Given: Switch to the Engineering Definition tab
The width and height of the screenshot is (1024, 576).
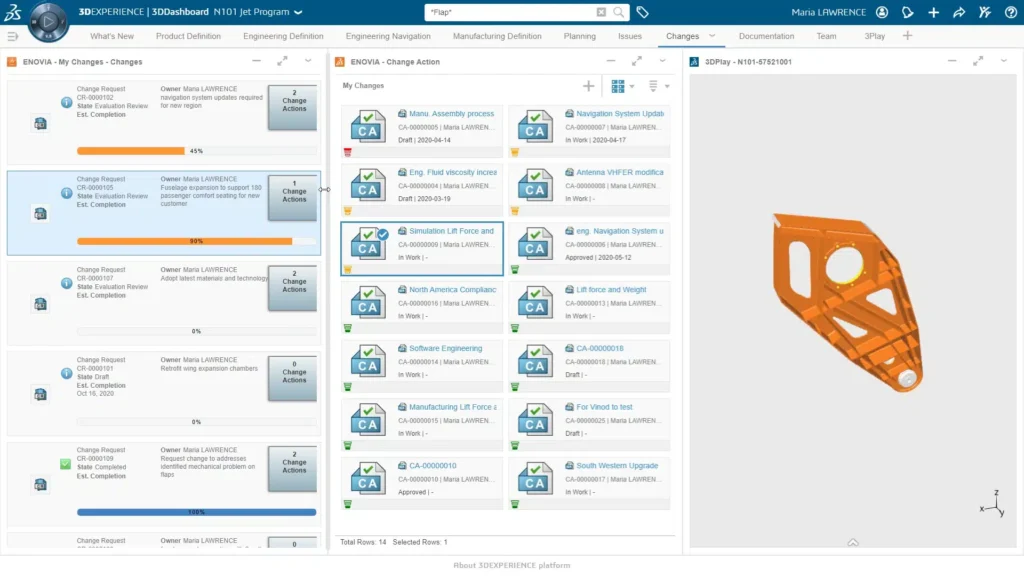Looking at the screenshot, I should click(282, 36).
